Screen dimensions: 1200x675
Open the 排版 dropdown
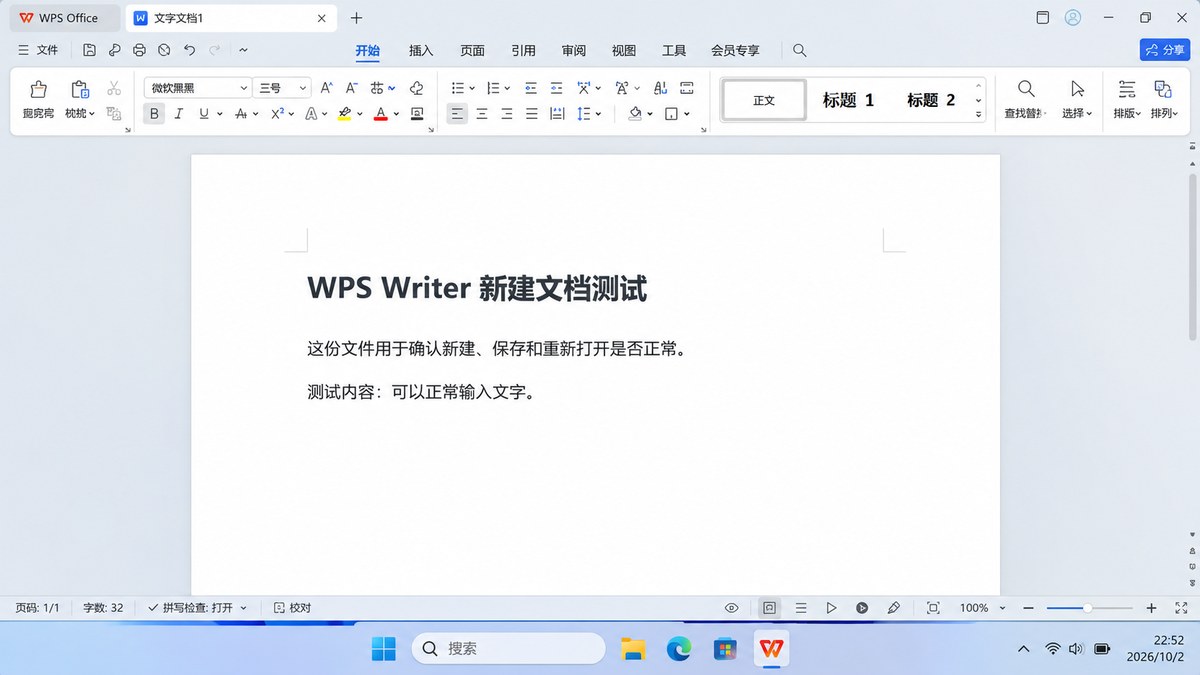[x=1127, y=114]
